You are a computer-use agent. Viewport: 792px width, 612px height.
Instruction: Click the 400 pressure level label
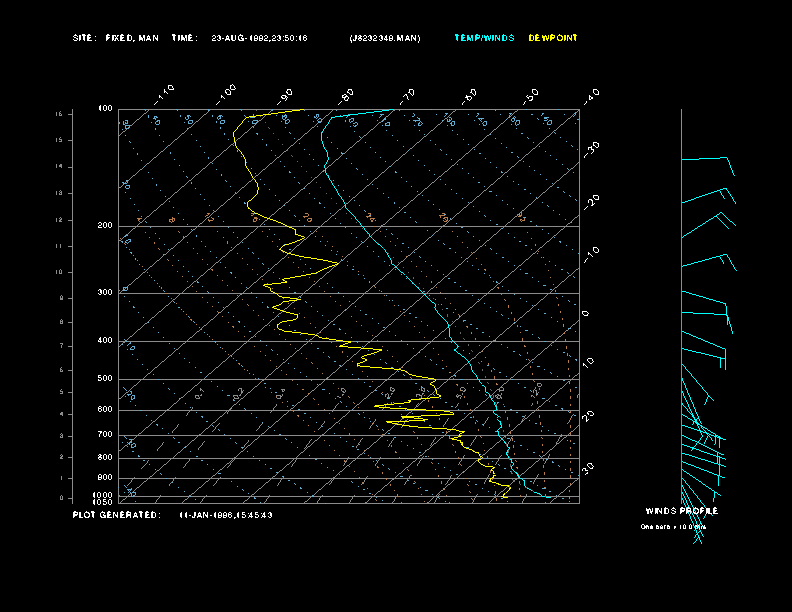105,341
